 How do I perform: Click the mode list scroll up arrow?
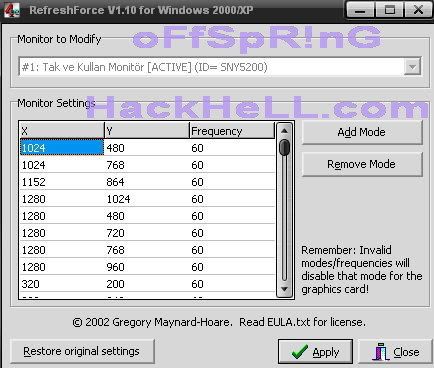click(284, 131)
